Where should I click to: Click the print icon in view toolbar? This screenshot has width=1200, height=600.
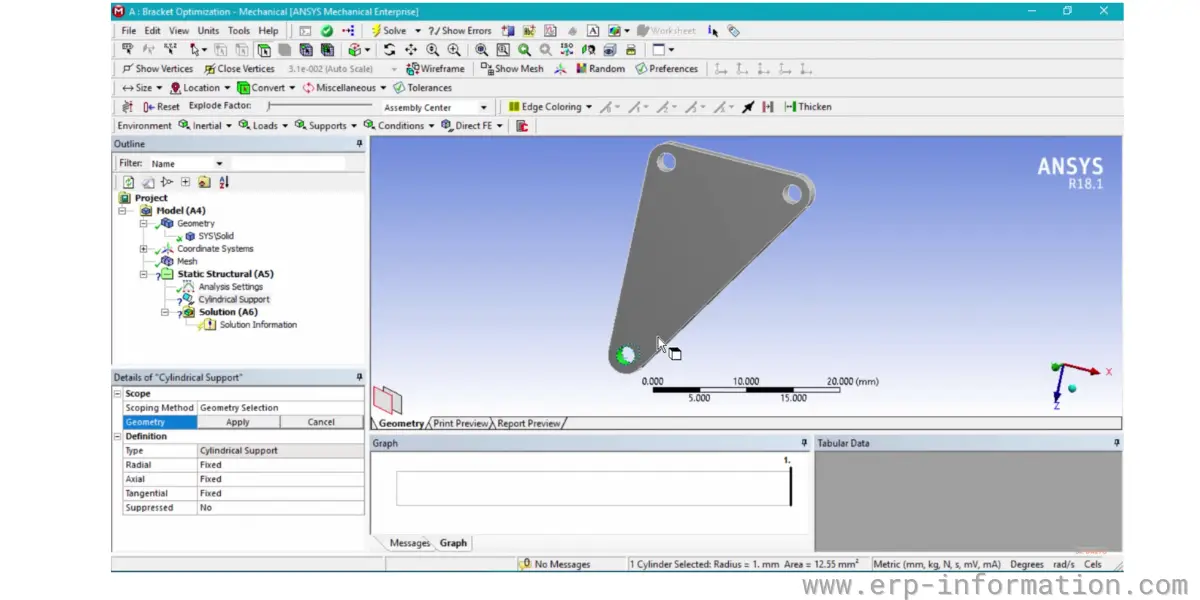pos(631,49)
